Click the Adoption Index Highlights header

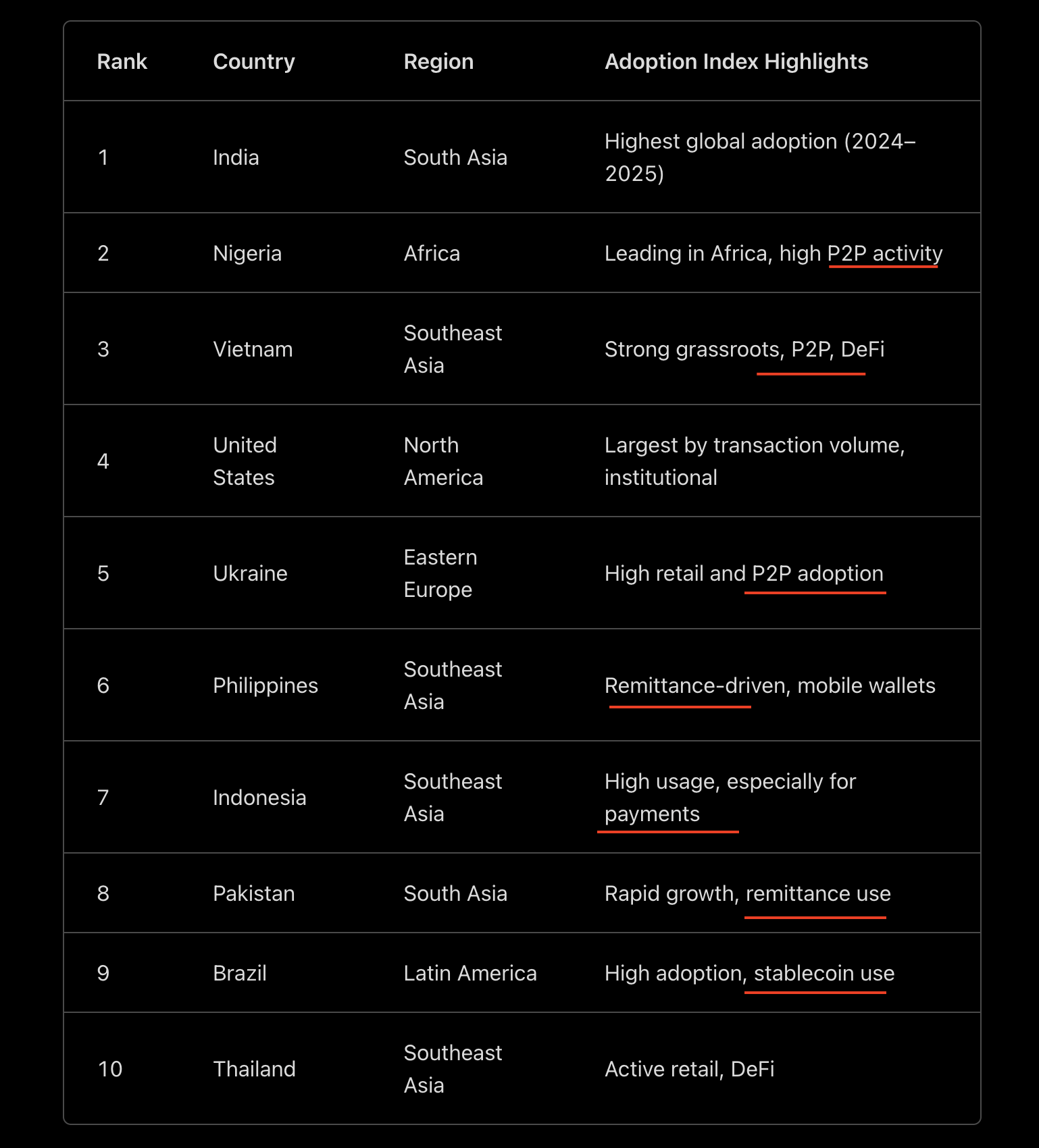click(x=736, y=61)
